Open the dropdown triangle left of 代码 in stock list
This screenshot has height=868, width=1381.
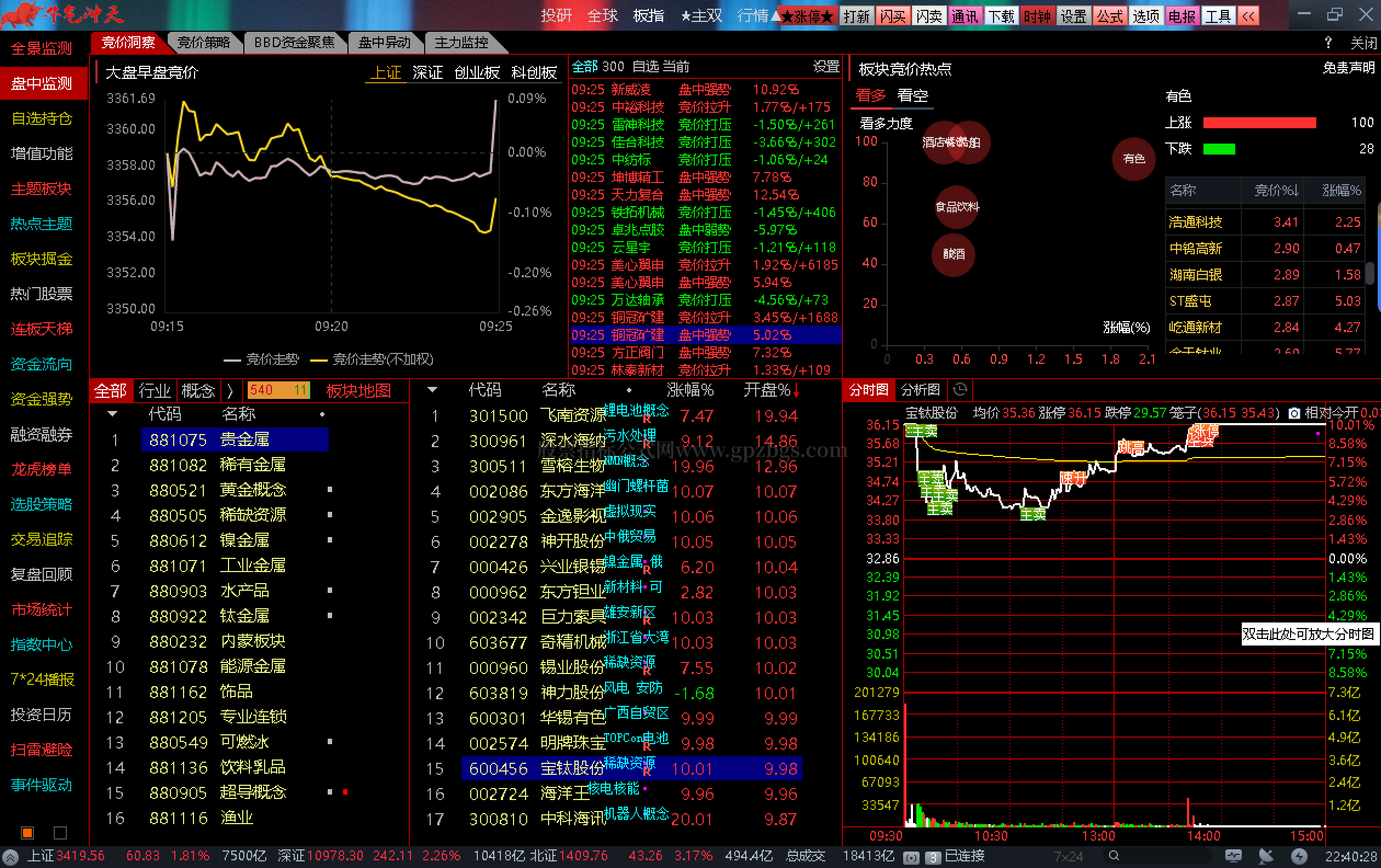(432, 390)
